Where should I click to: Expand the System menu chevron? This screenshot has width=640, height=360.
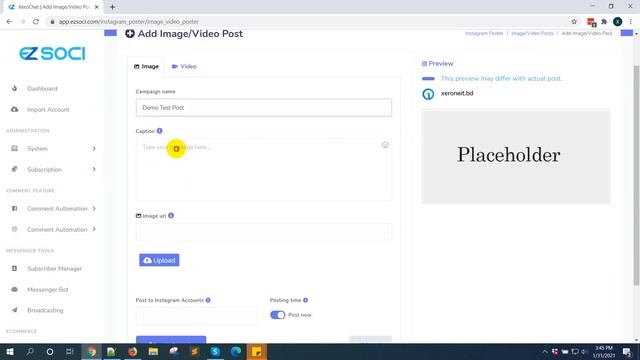94,149
